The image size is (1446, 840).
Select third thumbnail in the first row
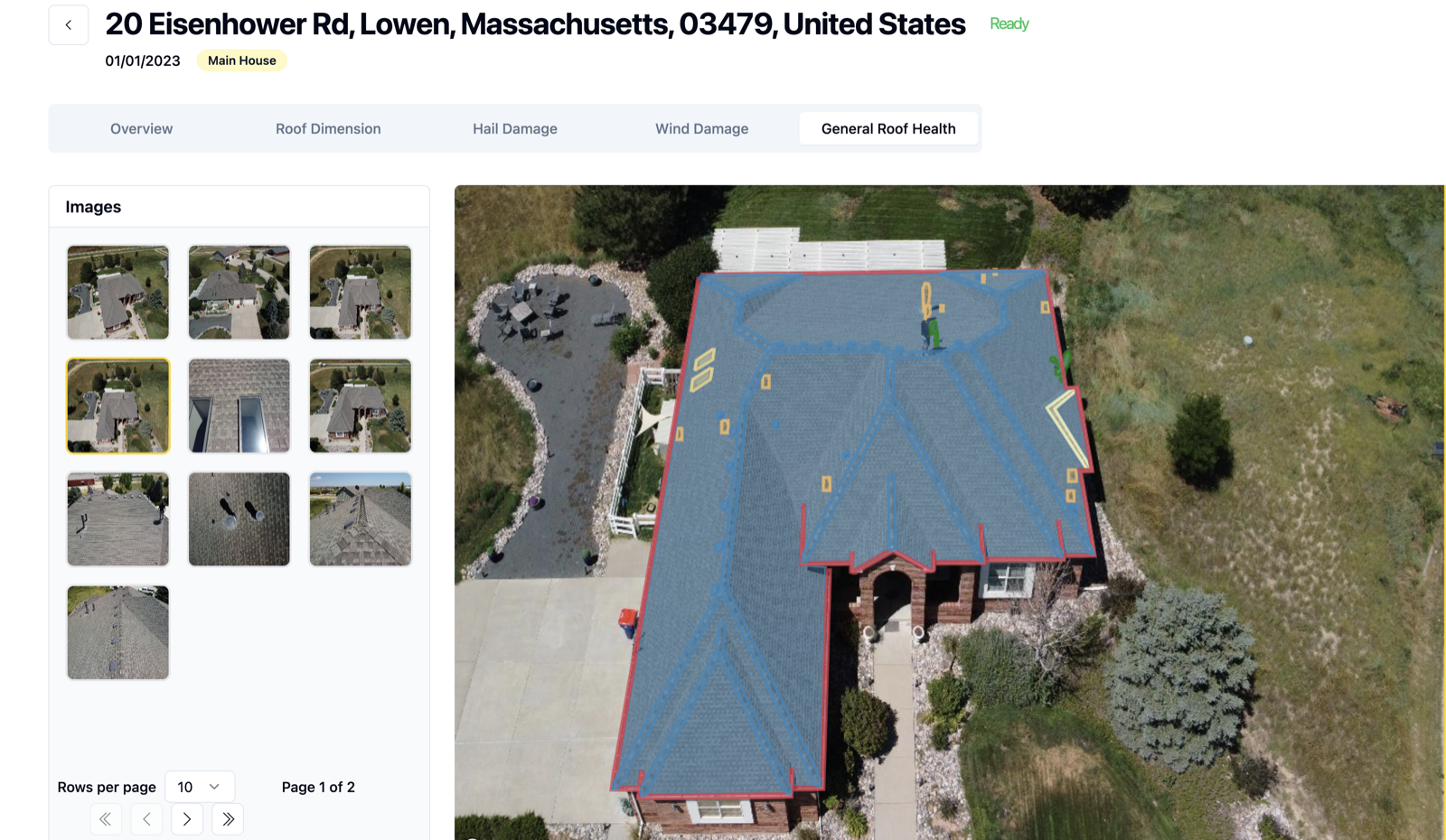pyautogui.click(x=361, y=293)
